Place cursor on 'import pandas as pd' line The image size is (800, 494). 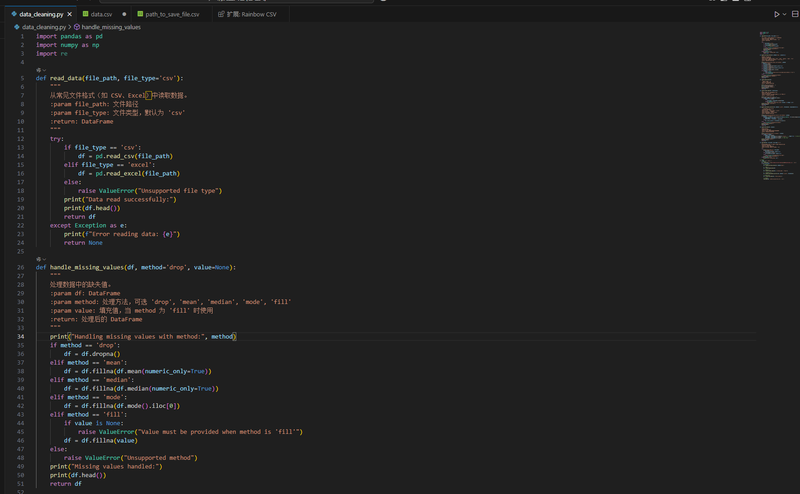[69, 36]
